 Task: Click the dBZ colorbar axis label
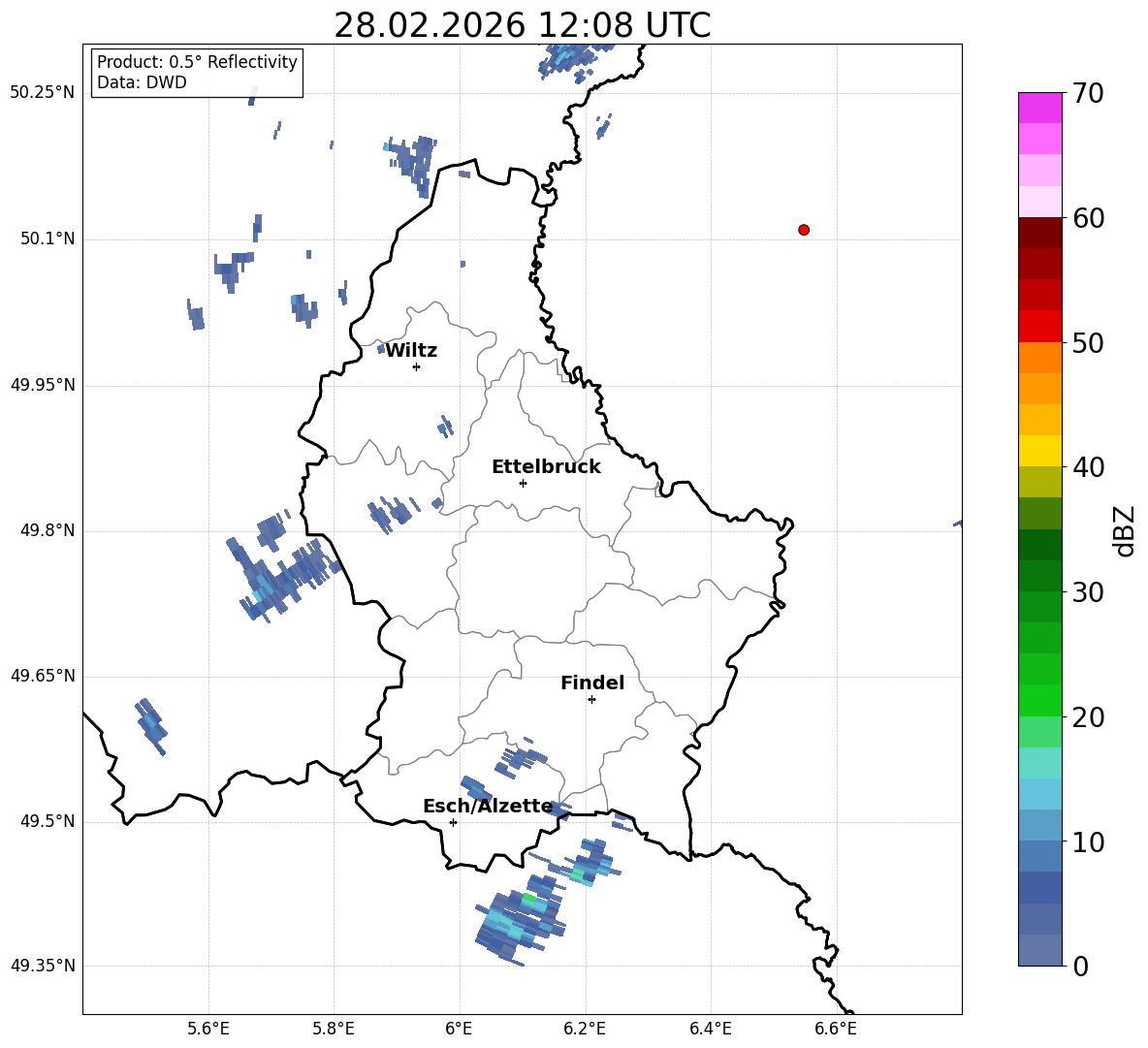1125,531
